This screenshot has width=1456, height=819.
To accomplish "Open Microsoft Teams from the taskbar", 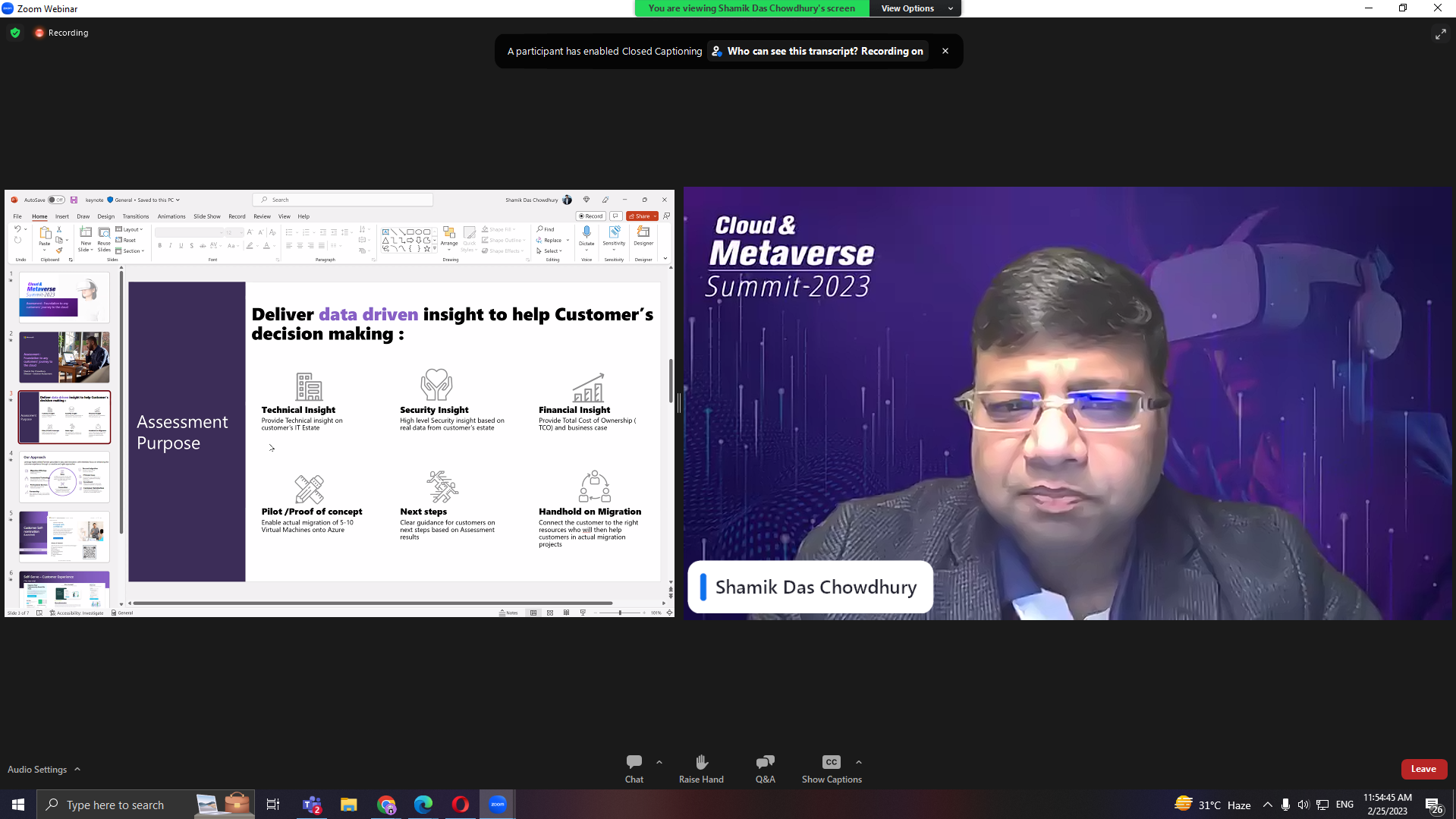I will (312, 805).
